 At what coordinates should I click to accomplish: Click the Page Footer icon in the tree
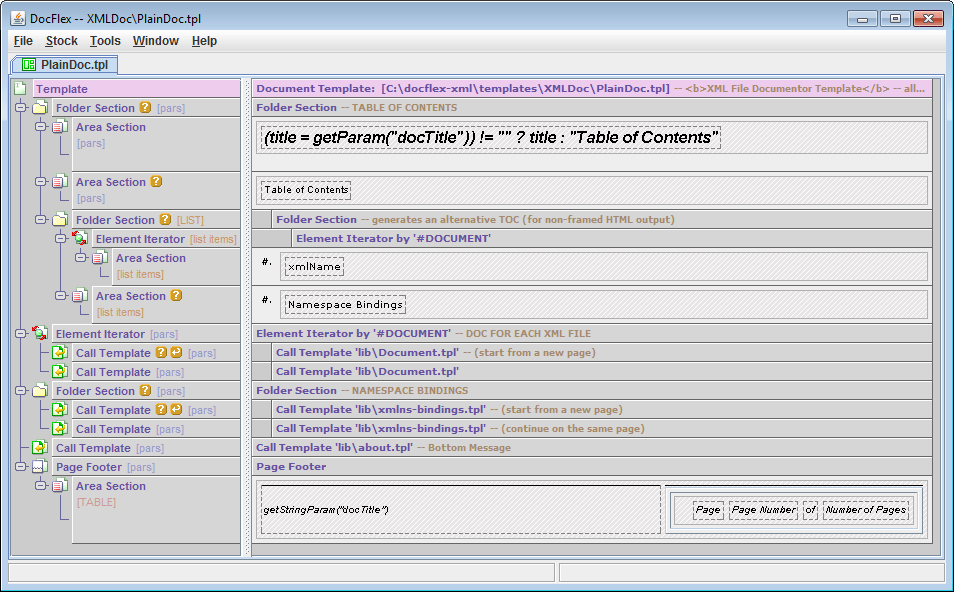point(40,467)
